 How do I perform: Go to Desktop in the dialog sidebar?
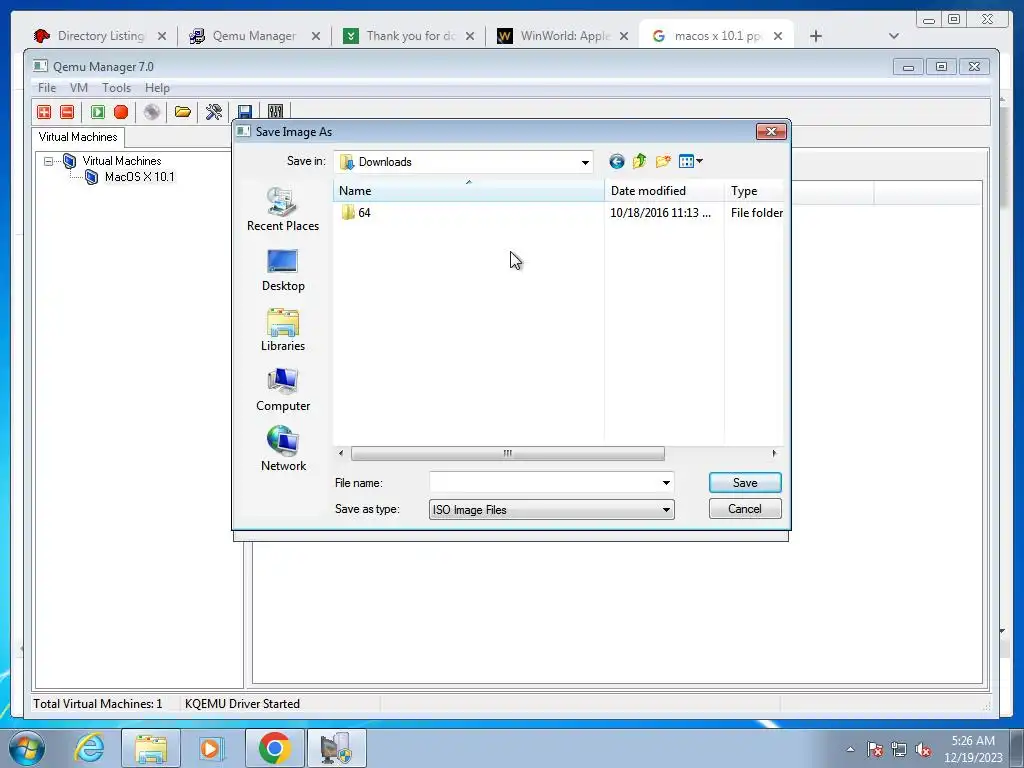(283, 270)
